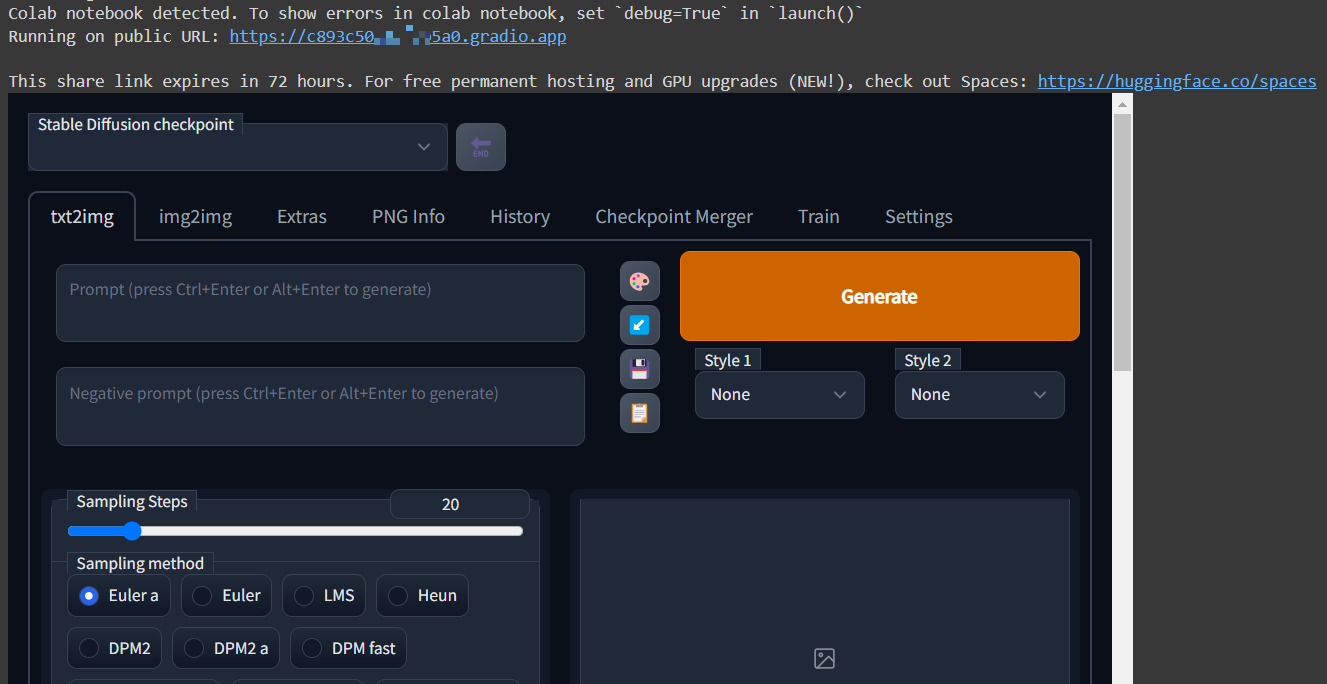Image resolution: width=1327 pixels, height=684 pixels.
Task: Click the image placeholder icon in output area
Action: coord(824,658)
